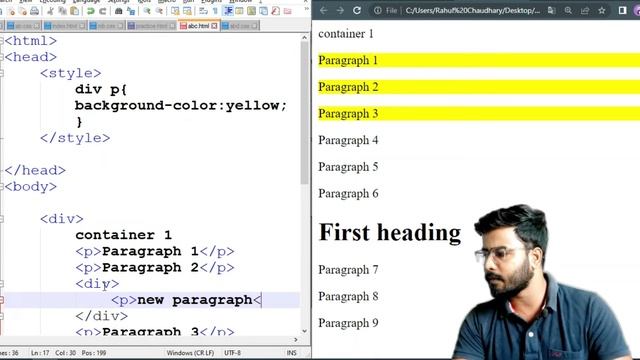Click the browser zoom magnifier icon

(x=568, y=10)
